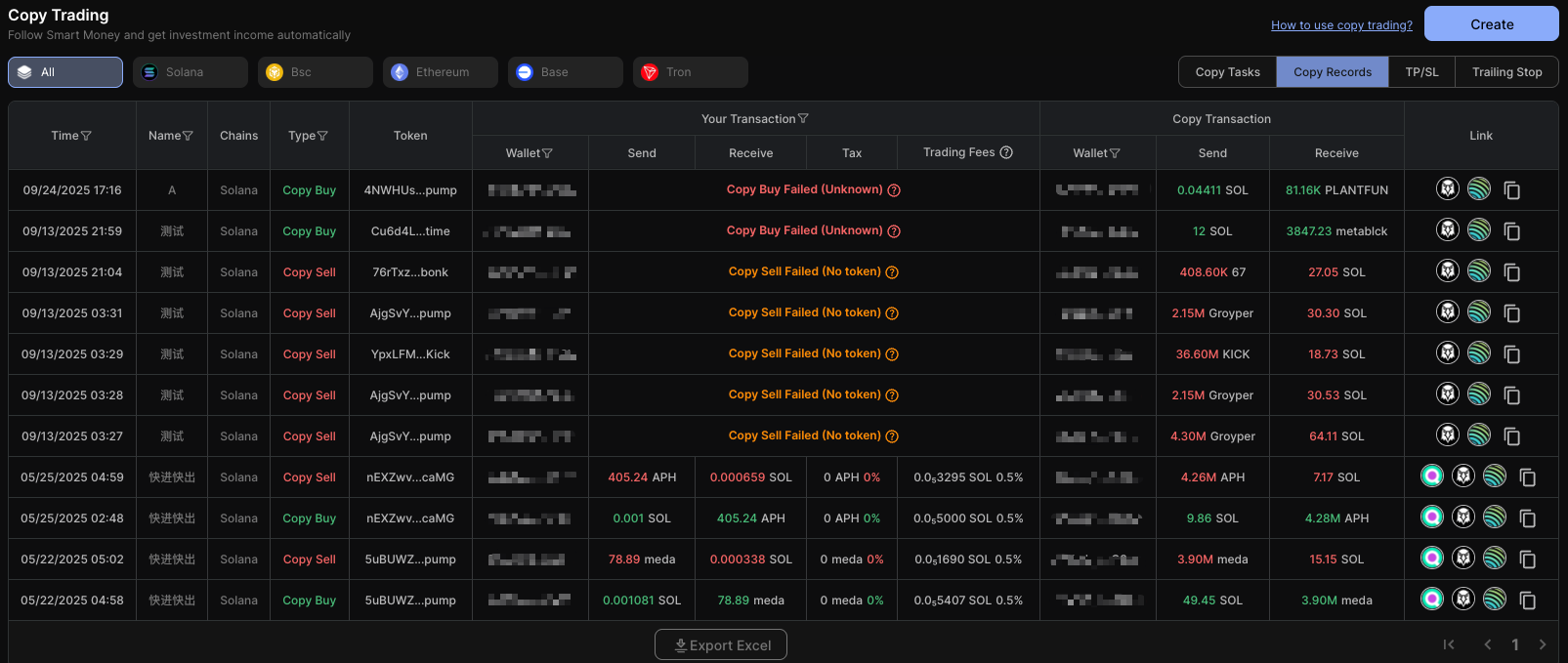Open help for the YpxLFM...Kick Copy Sell Failed
The image size is (1568, 663).
[x=892, y=354]
